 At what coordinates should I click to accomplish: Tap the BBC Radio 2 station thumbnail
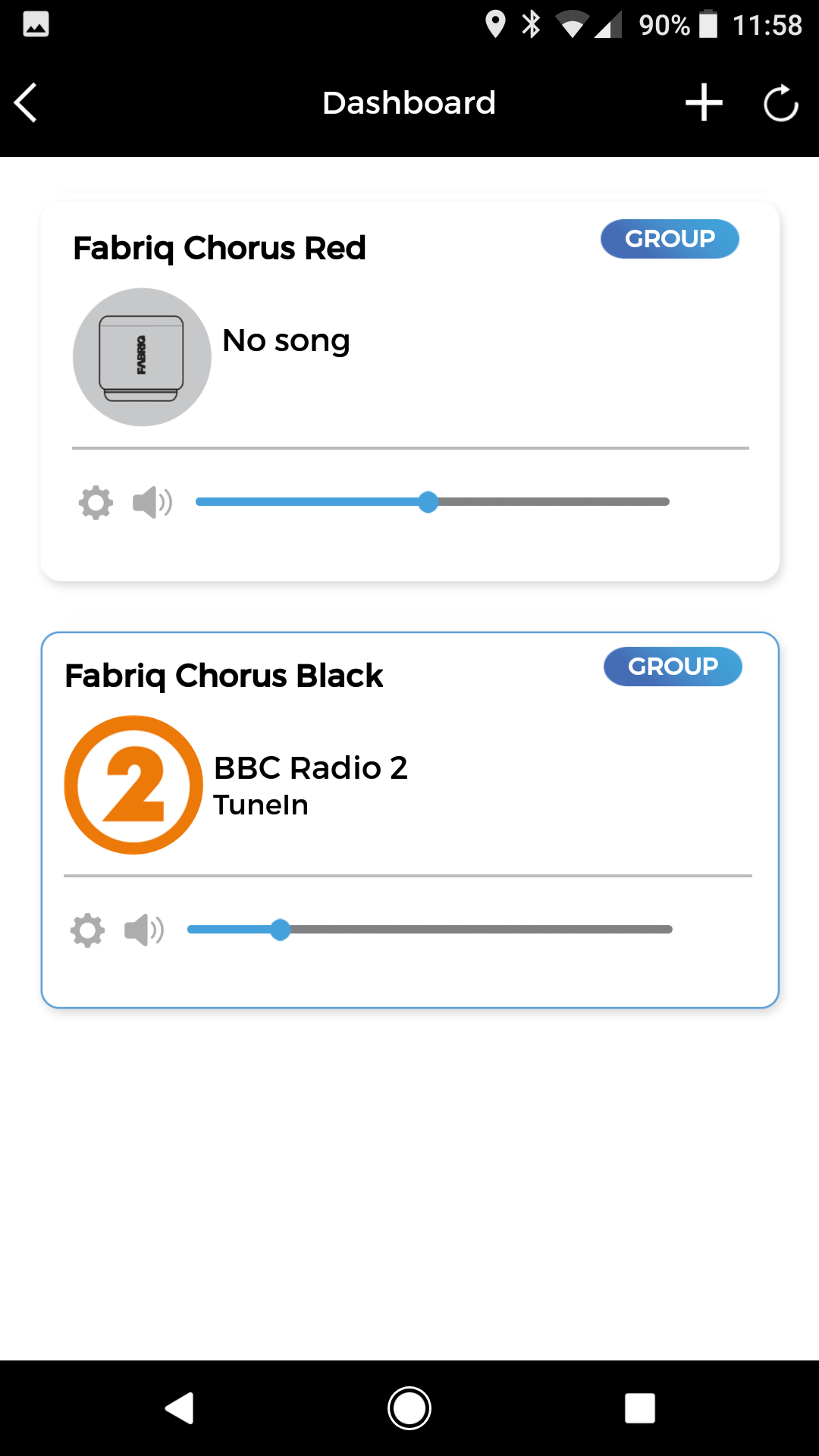point(133,784)
